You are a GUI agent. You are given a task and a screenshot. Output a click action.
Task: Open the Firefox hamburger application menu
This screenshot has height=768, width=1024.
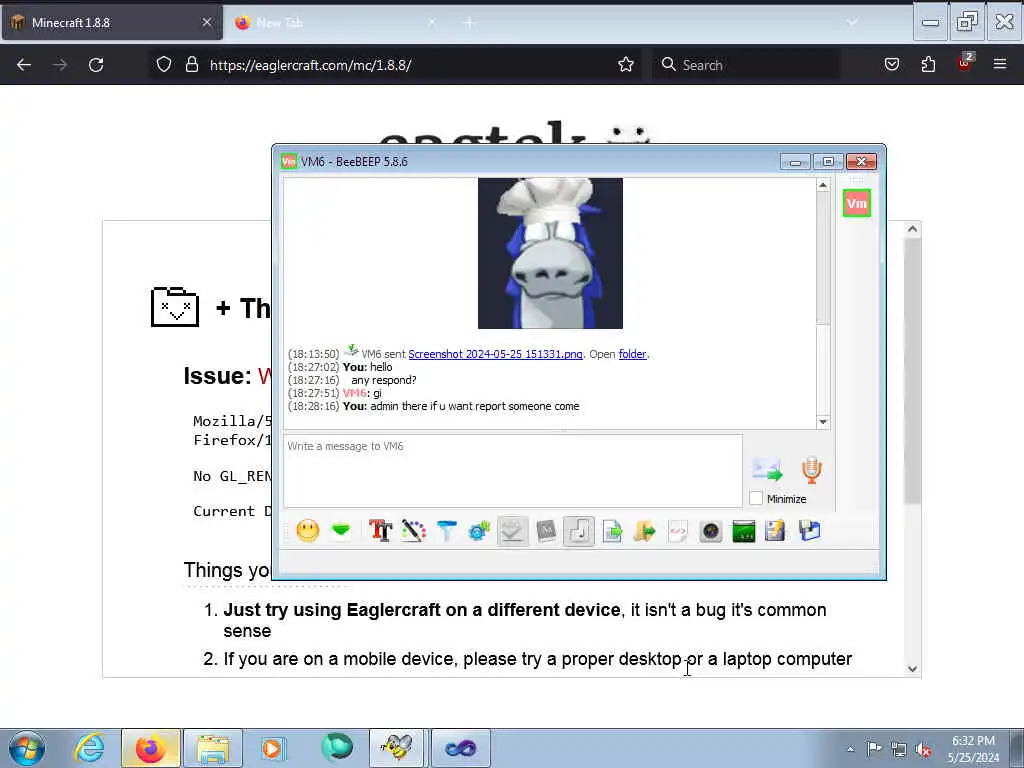tap(1000, 65)
